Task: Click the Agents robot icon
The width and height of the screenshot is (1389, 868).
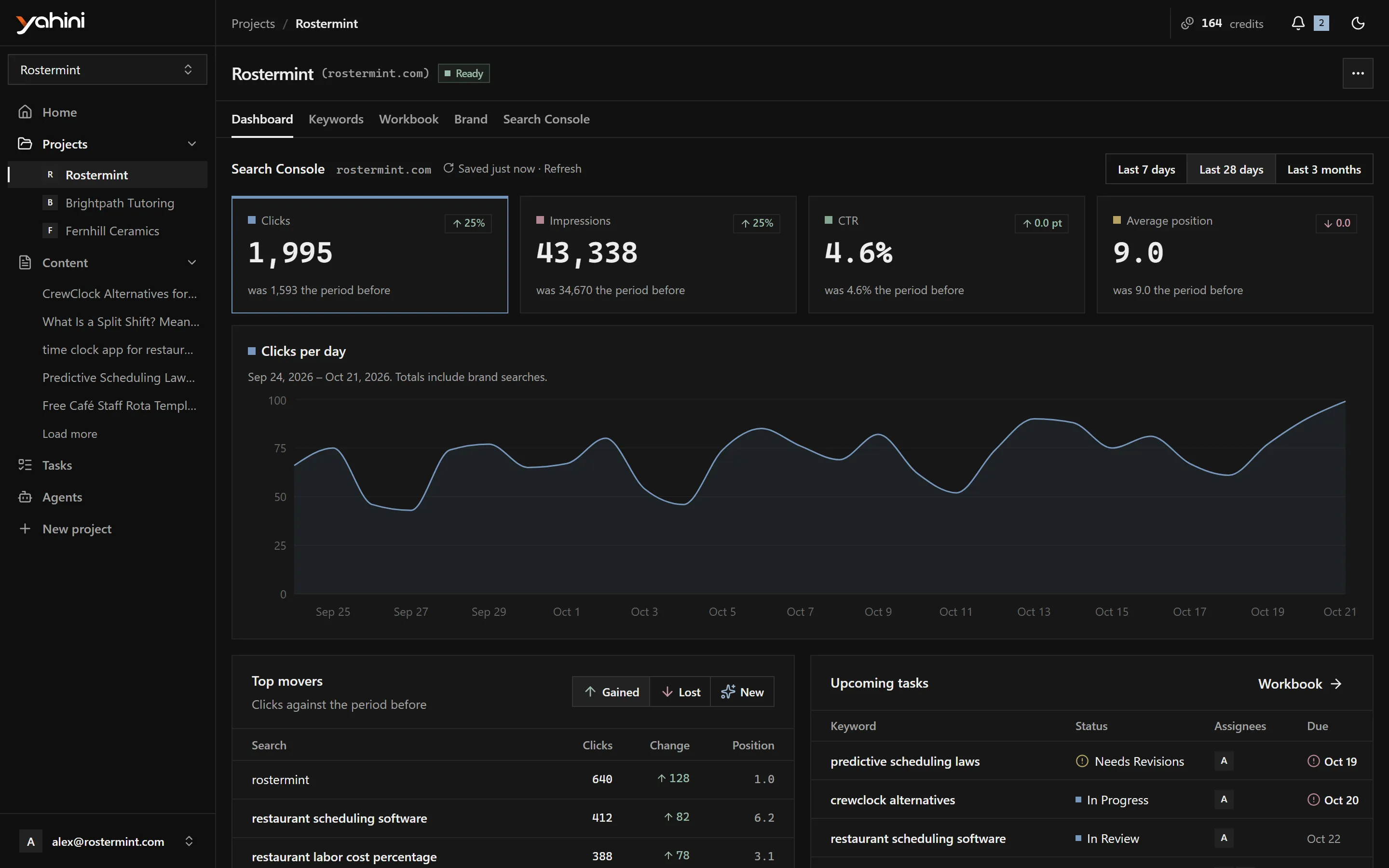Action: click(x=25, y=497)
